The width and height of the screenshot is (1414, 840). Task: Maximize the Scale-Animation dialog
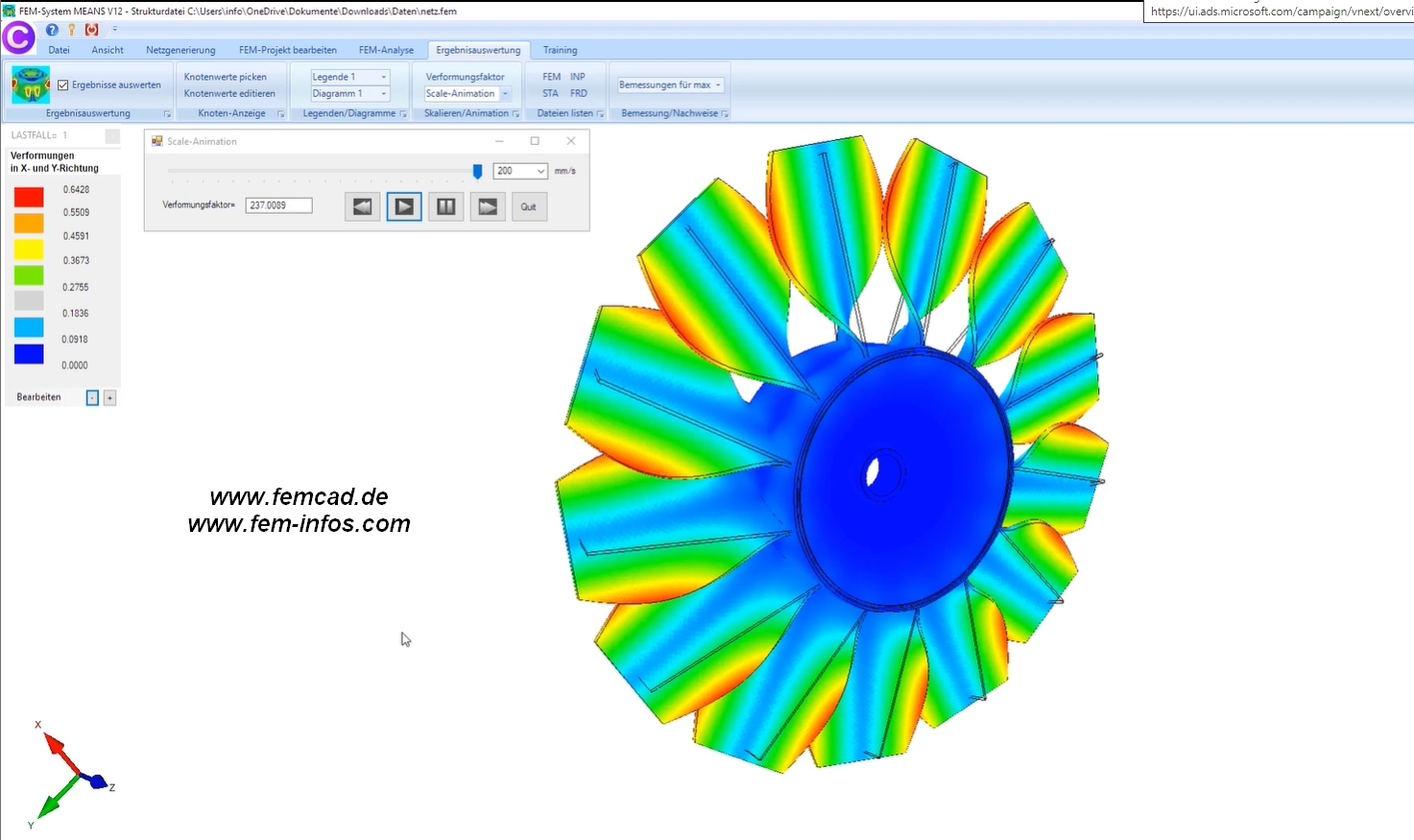[x=535, y=141]
